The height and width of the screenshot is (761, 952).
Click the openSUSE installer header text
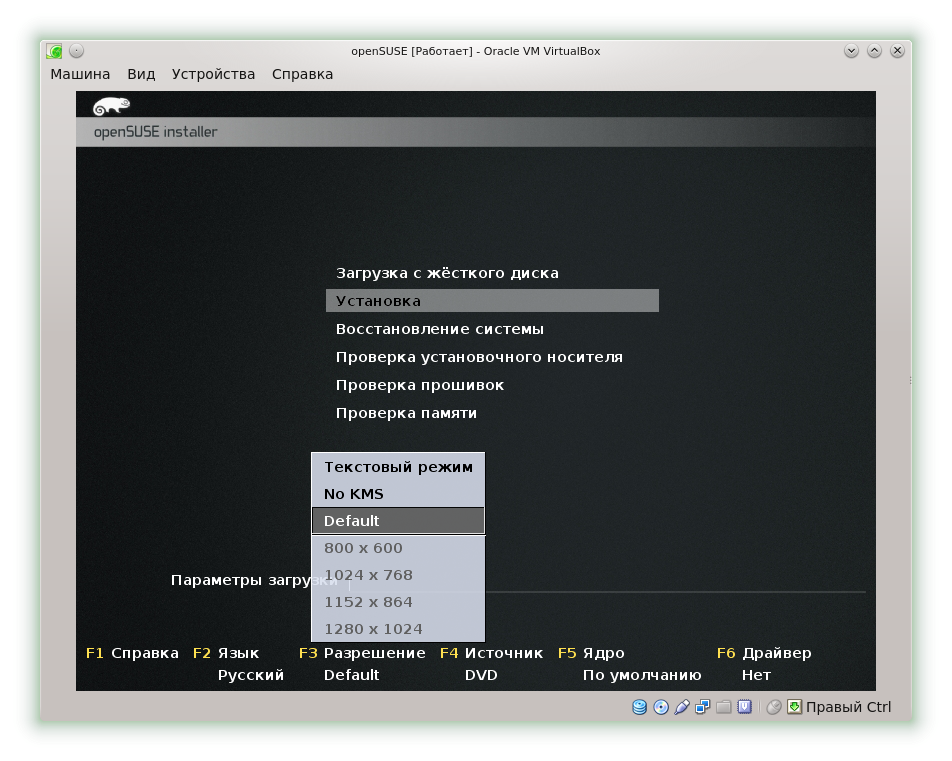(155, 132)
